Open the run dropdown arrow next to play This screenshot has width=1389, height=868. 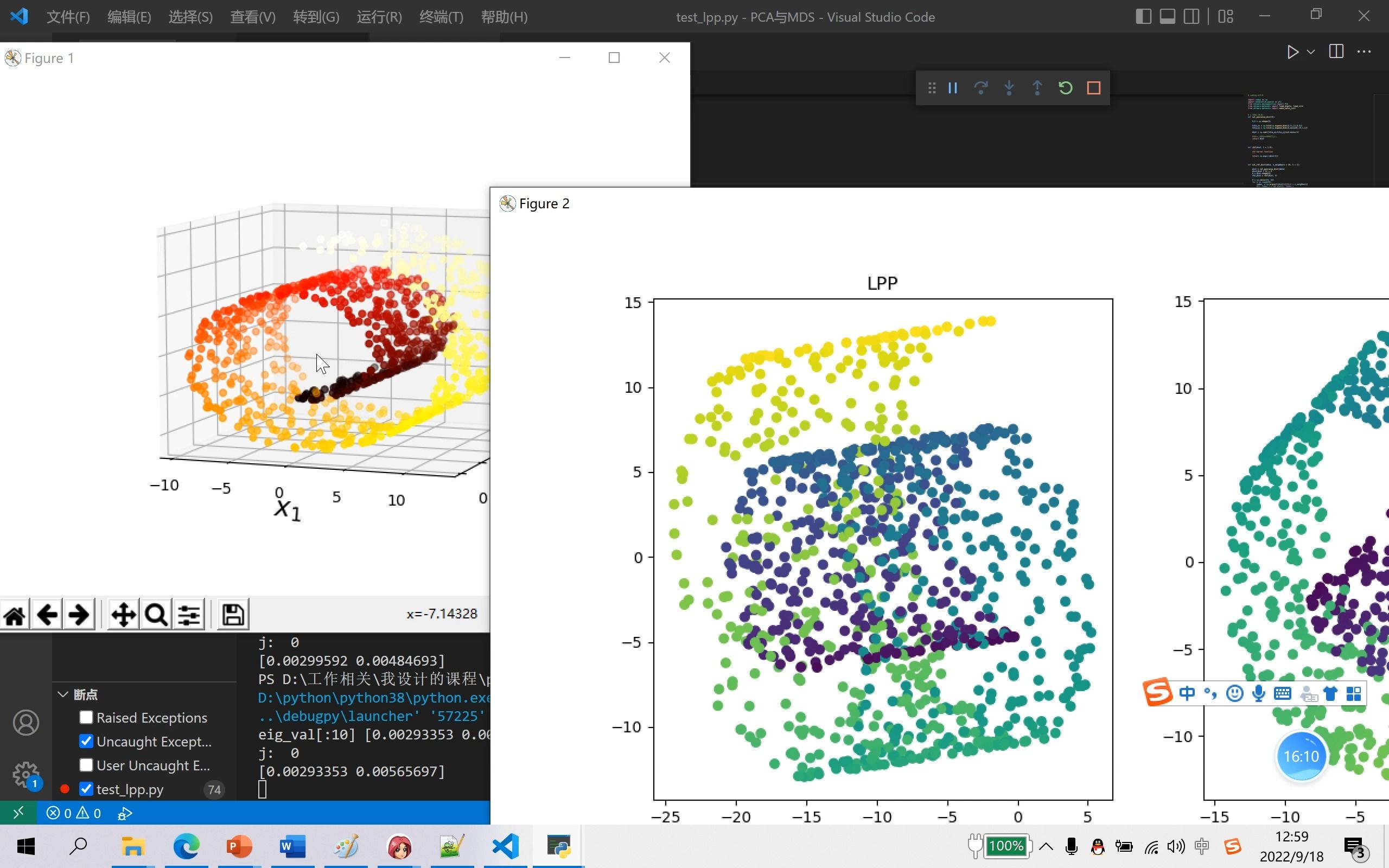tap(1311, 52)
